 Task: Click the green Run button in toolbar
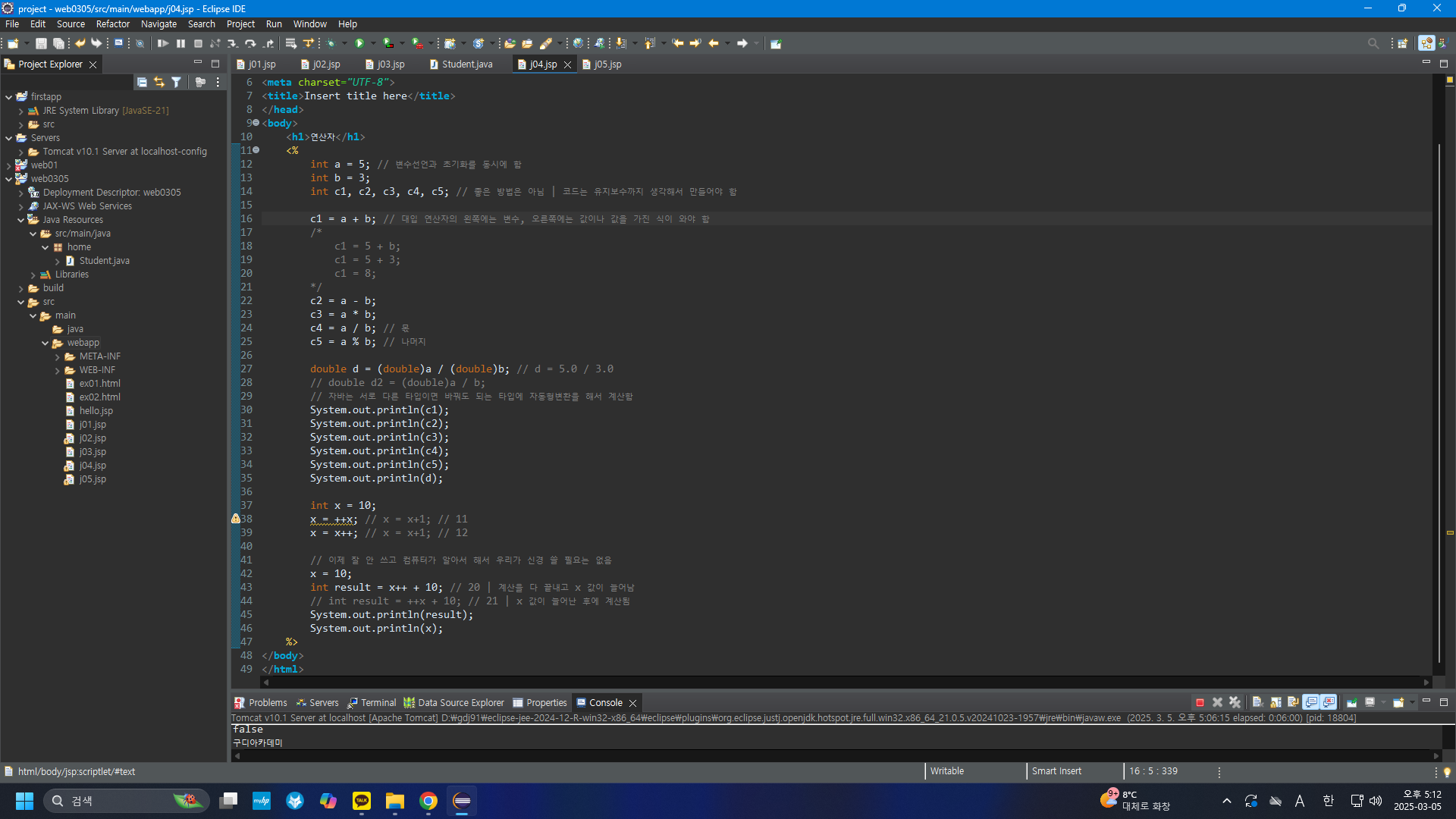[x=360, y=43]
